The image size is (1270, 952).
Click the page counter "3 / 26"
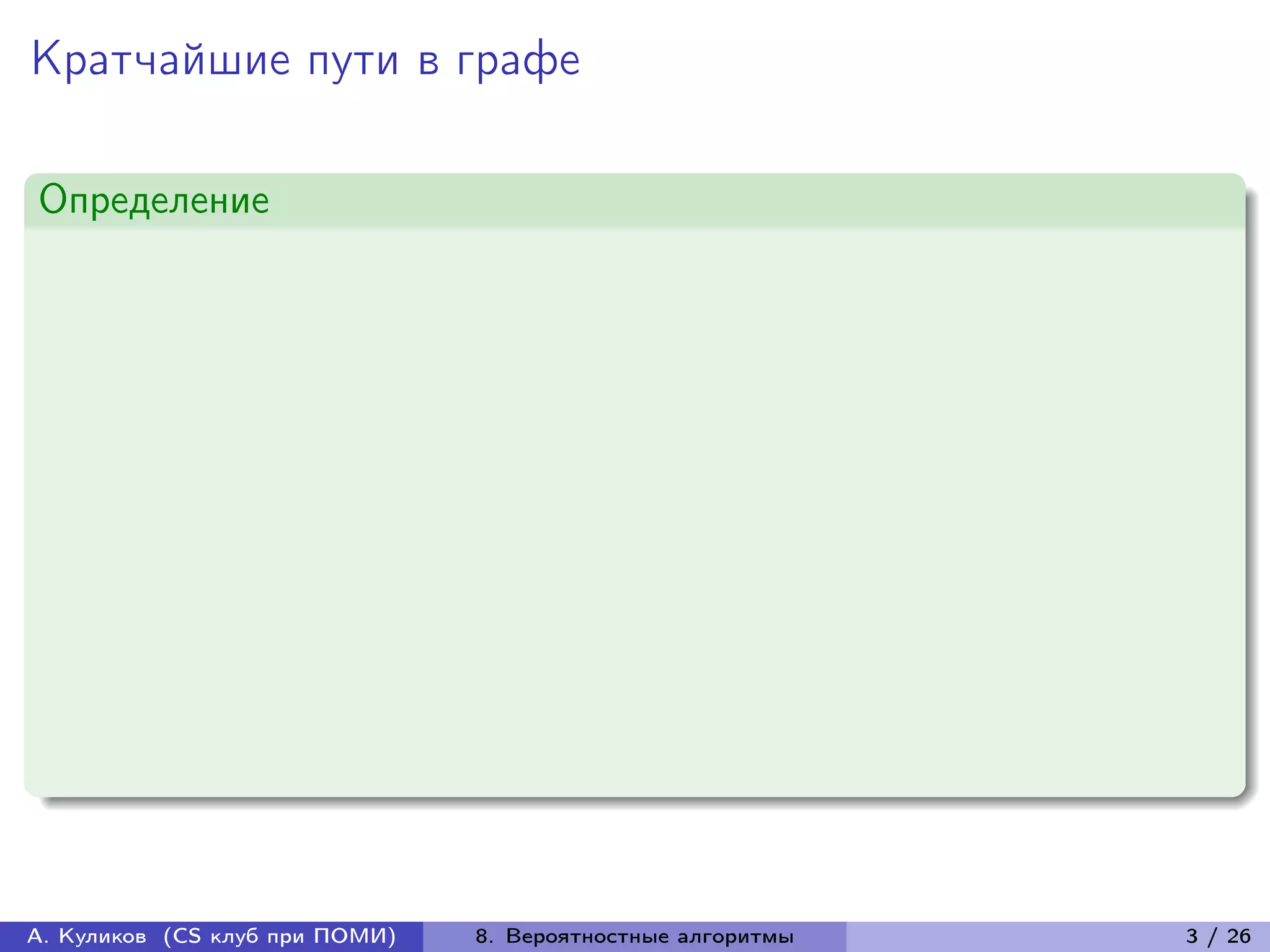point(1219,936)
